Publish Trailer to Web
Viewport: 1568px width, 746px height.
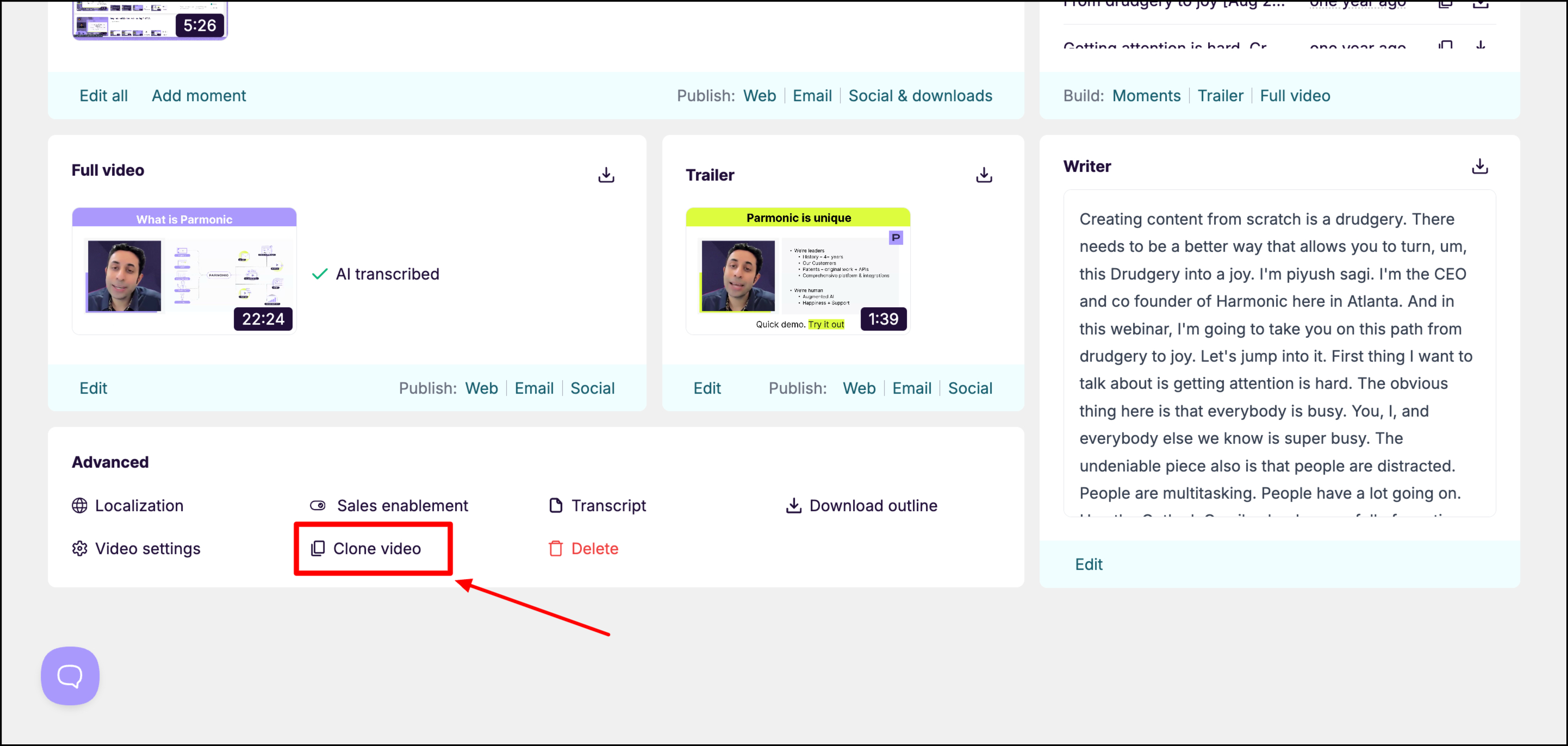coord(858,388)
